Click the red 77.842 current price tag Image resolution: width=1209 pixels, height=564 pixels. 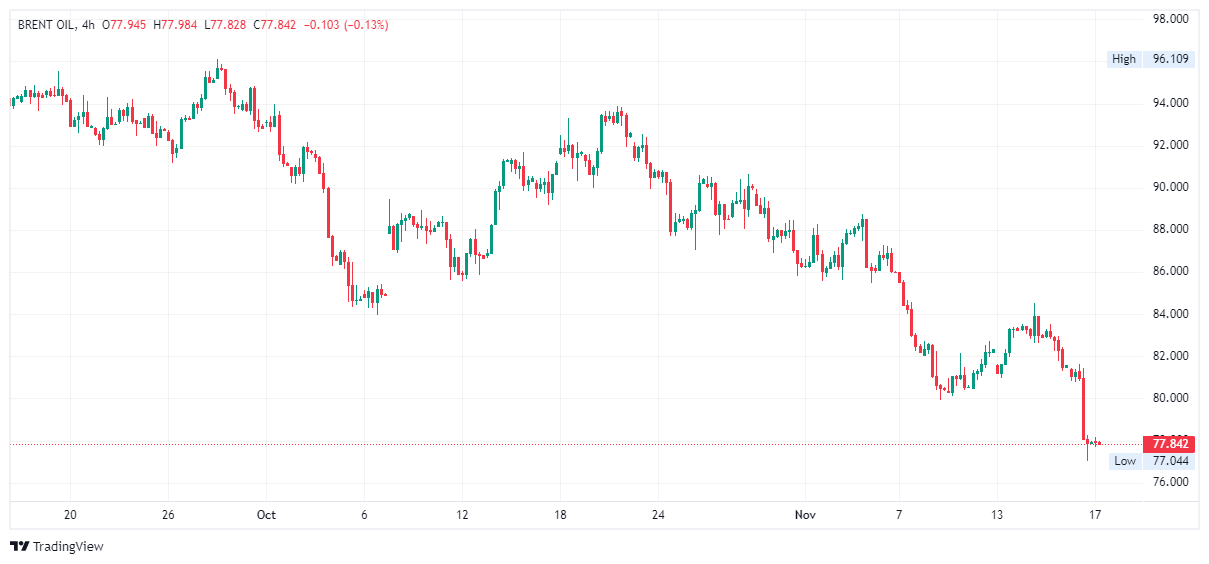[1169, 444]
